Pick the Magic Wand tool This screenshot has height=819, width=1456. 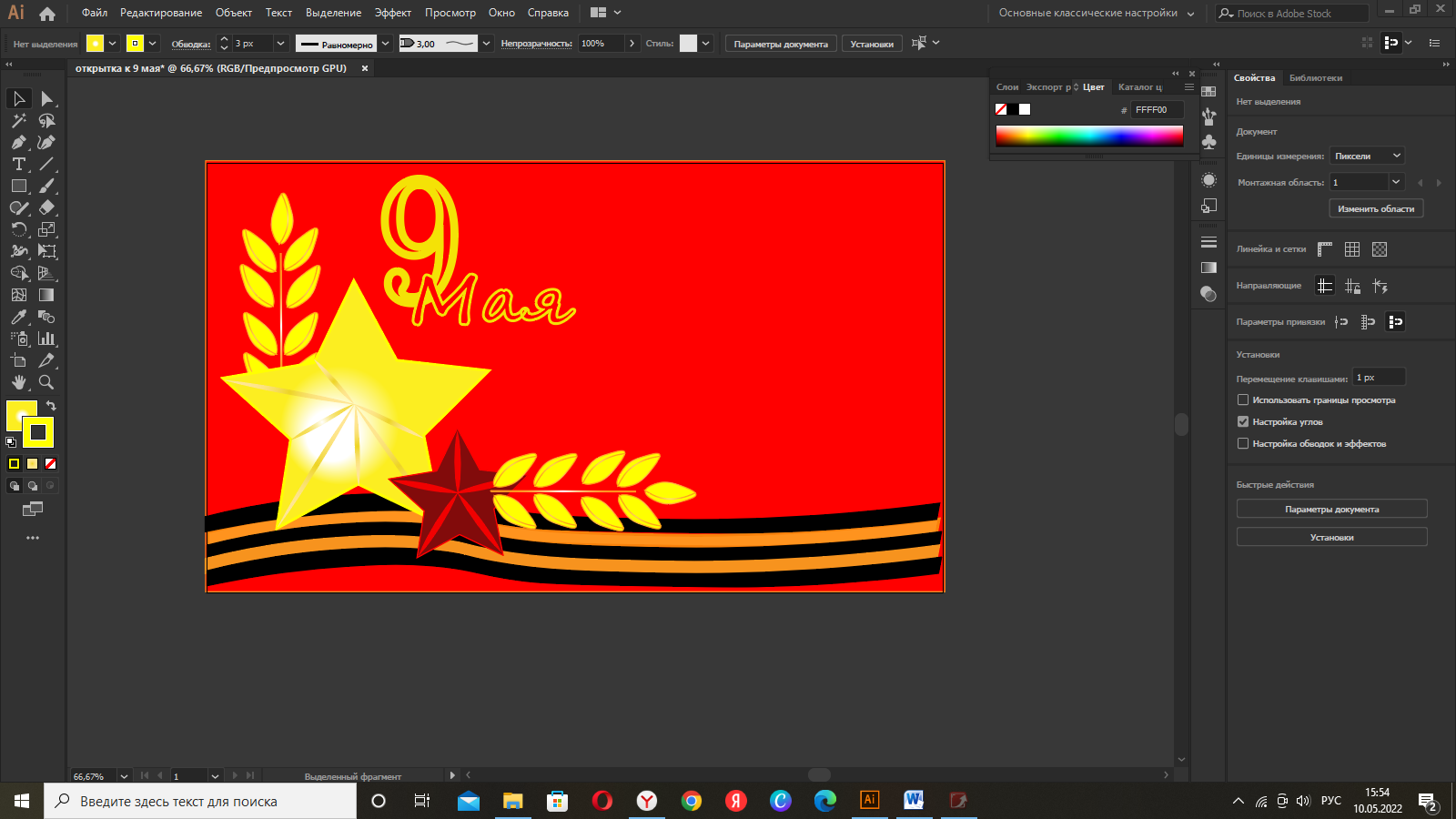[x=18, y=120]
